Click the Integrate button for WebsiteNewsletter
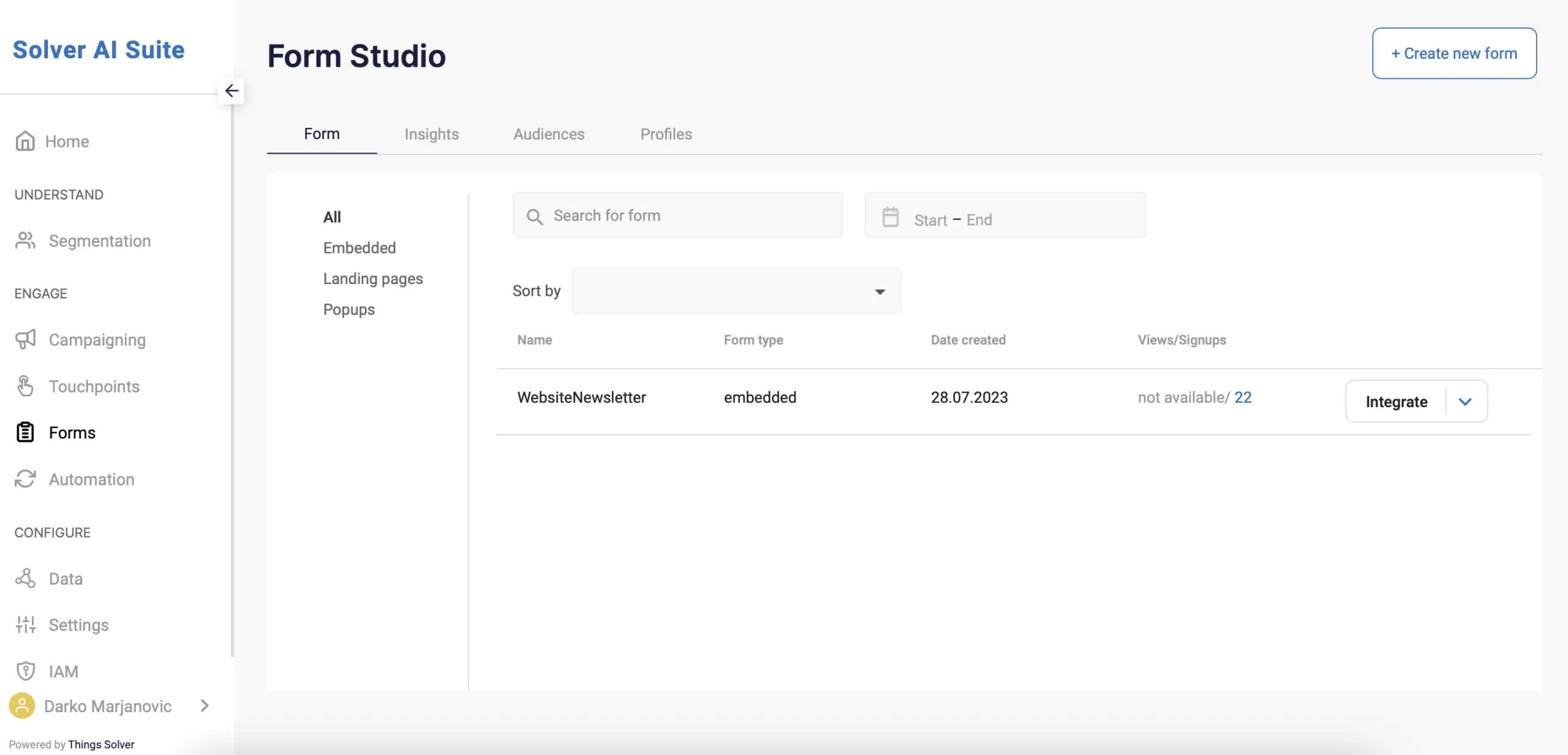The width and height of the screenshot is (1568, 755). tap(1396, 401)
